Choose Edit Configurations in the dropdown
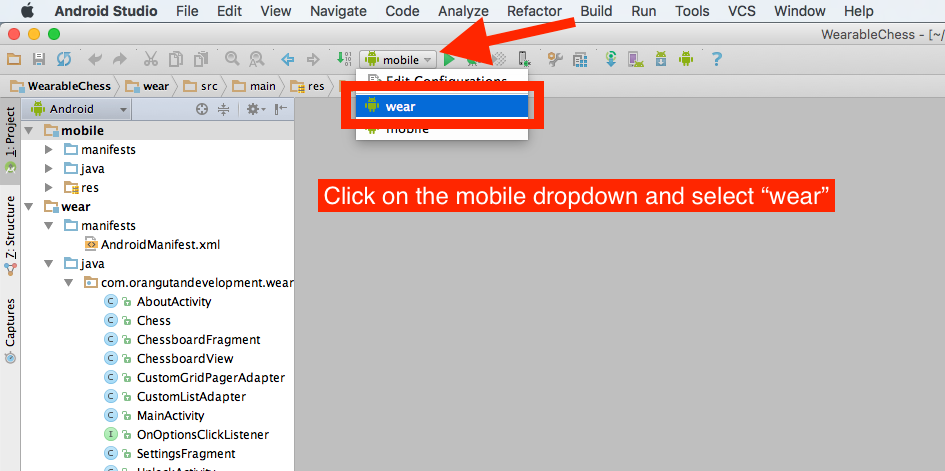Image resolution: width=945 pixels, height=471 pixels. (441, 80)
